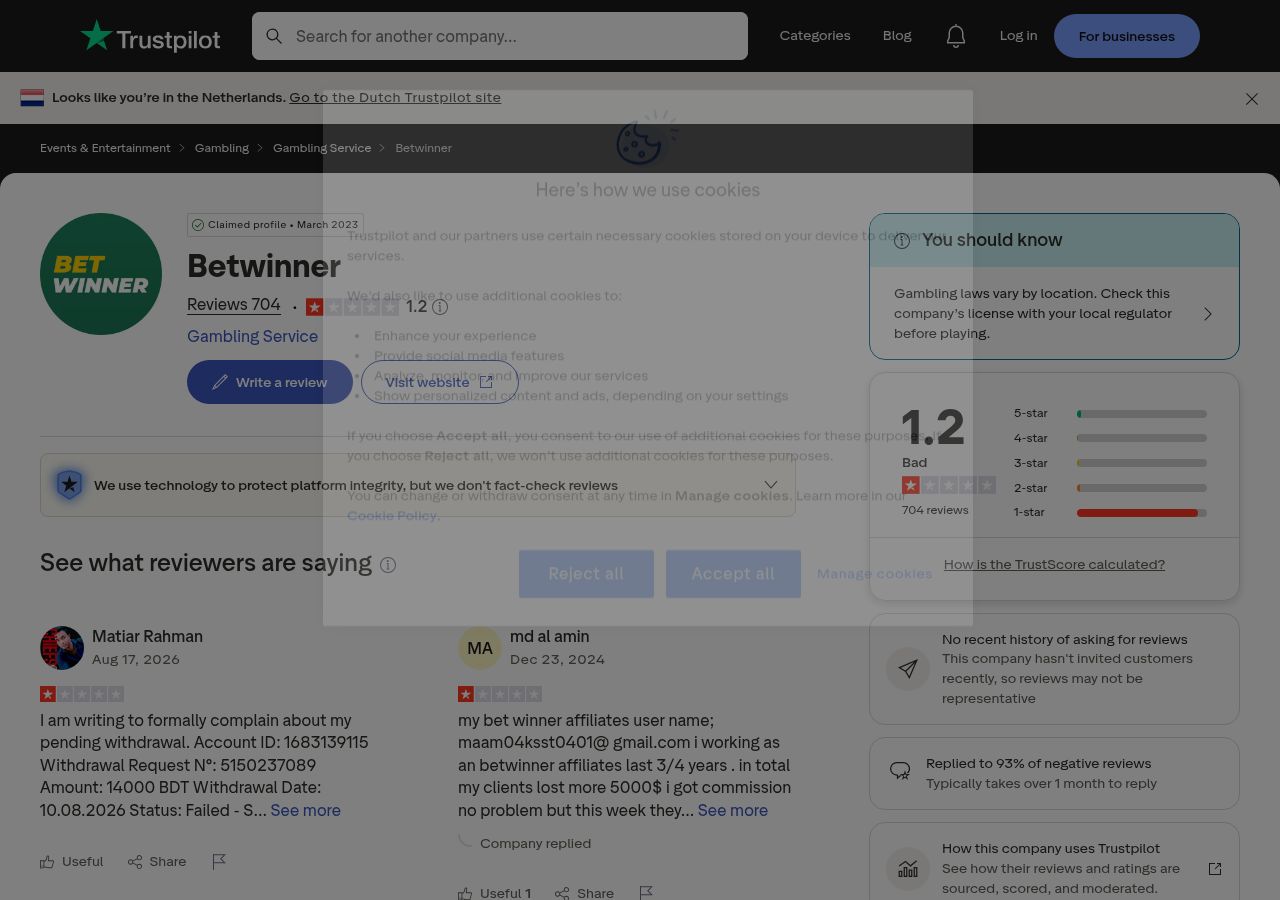
Task: Open the Gambling Service category link
Action: click(x=252, y=336)
